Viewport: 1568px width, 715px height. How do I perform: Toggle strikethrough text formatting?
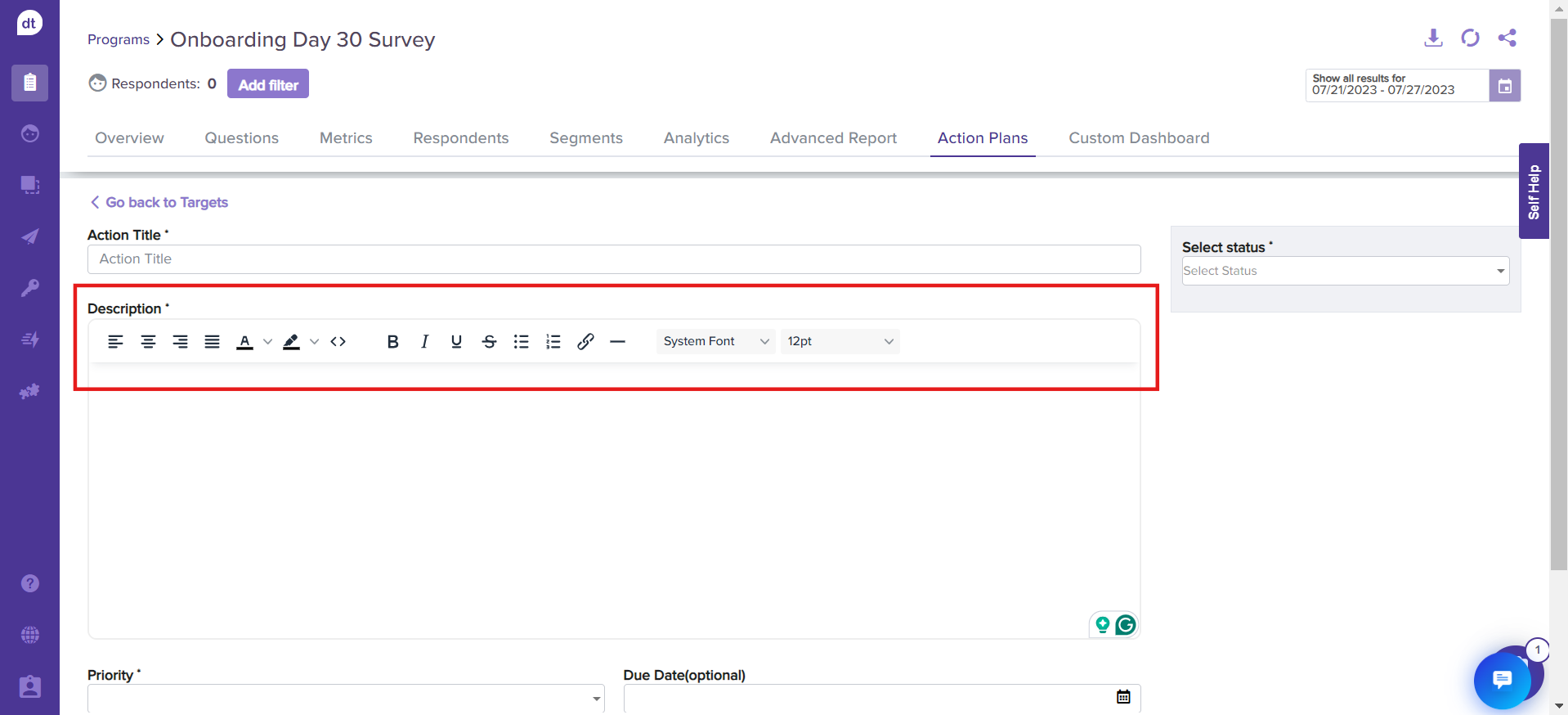489,342
